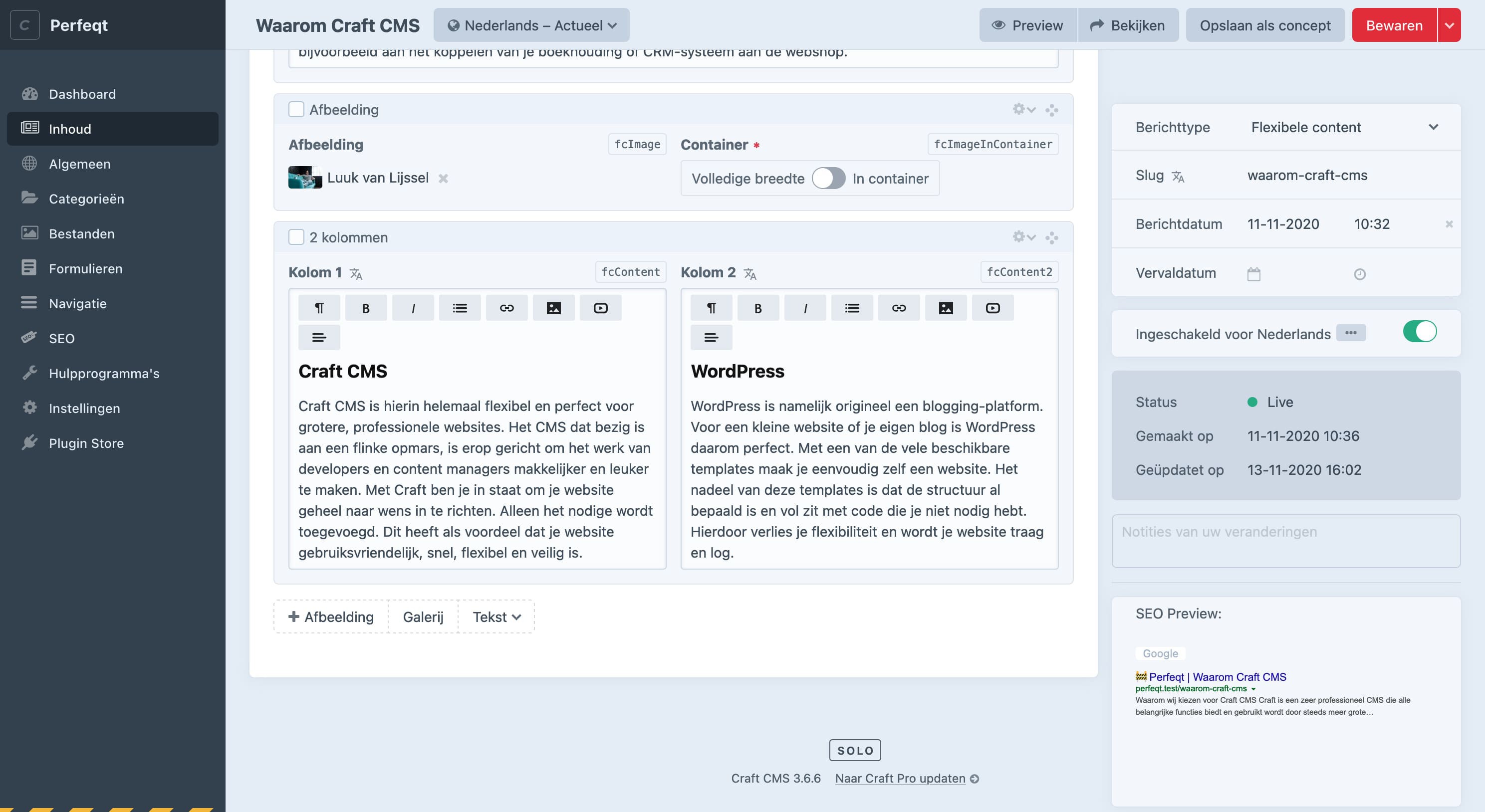Open Instellingen in sidebar
This screenshot has width=1485, height=812.
(112, 408)
